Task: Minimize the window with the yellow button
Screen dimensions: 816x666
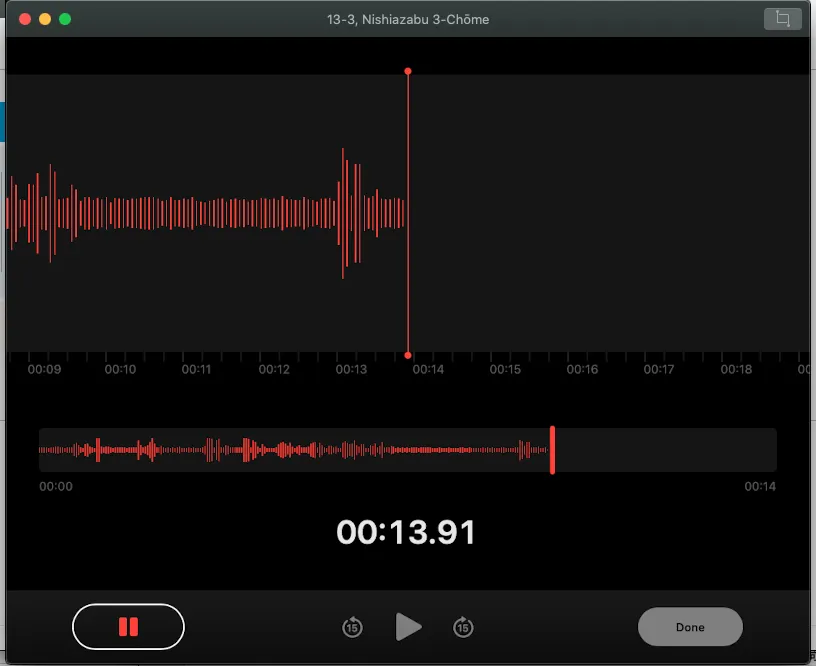Action: coord(45,19)
